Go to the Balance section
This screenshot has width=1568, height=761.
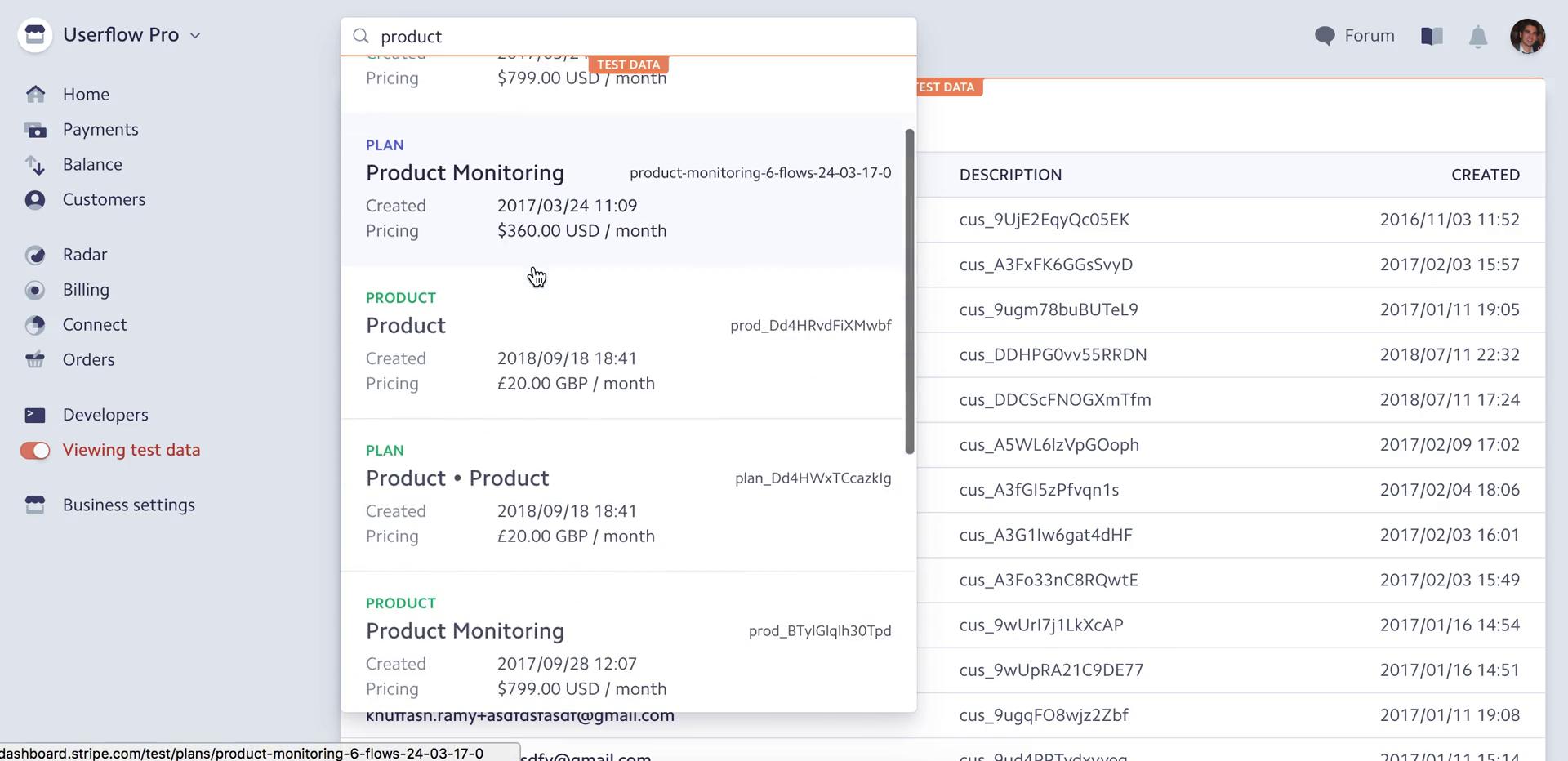pyautogui.click(x=92, y=164)
